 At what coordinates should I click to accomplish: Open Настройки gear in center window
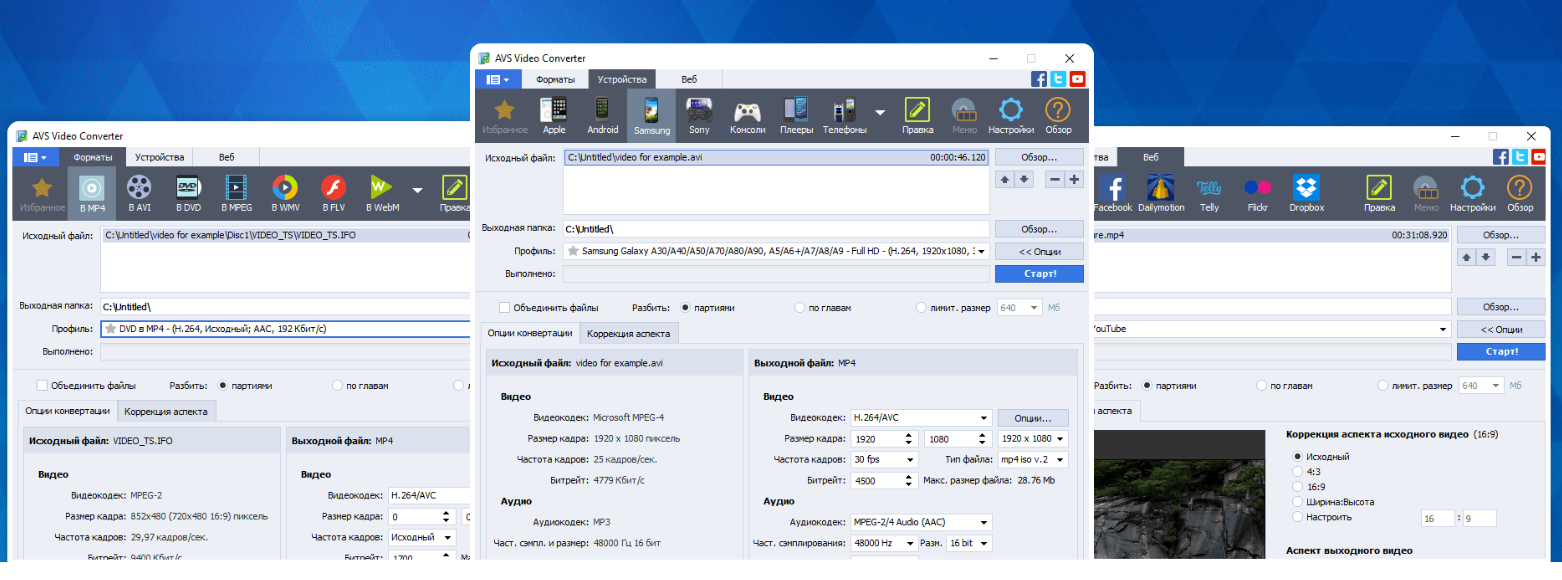click(1011, 116)
